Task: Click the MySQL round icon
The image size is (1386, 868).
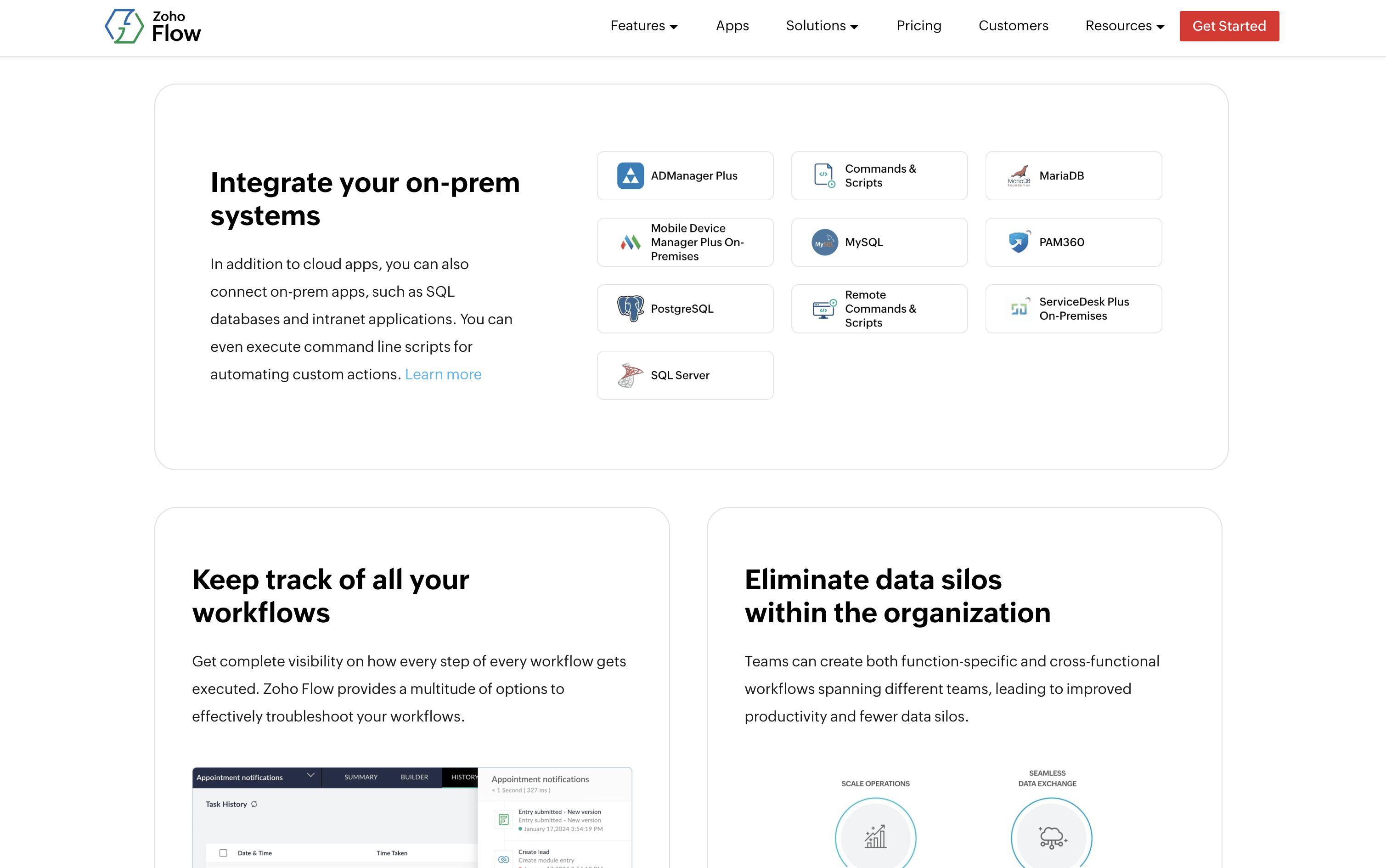Action: tap(824, 242)
